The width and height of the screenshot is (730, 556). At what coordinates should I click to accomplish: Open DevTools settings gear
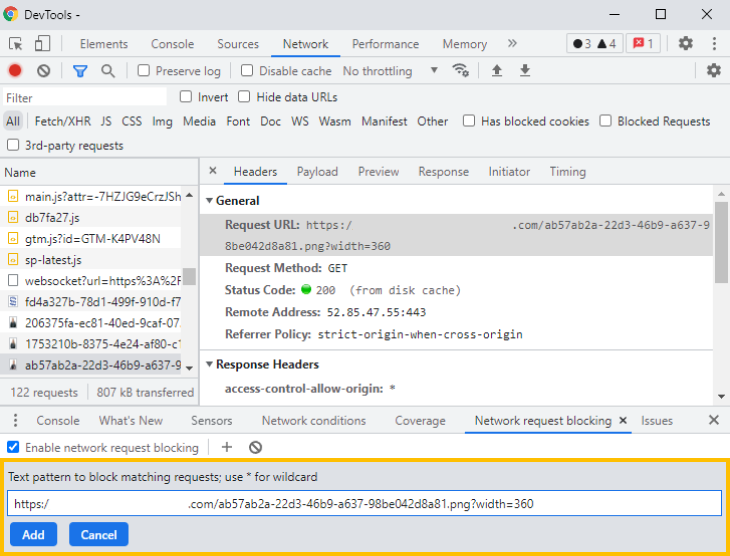pos(685,44)
